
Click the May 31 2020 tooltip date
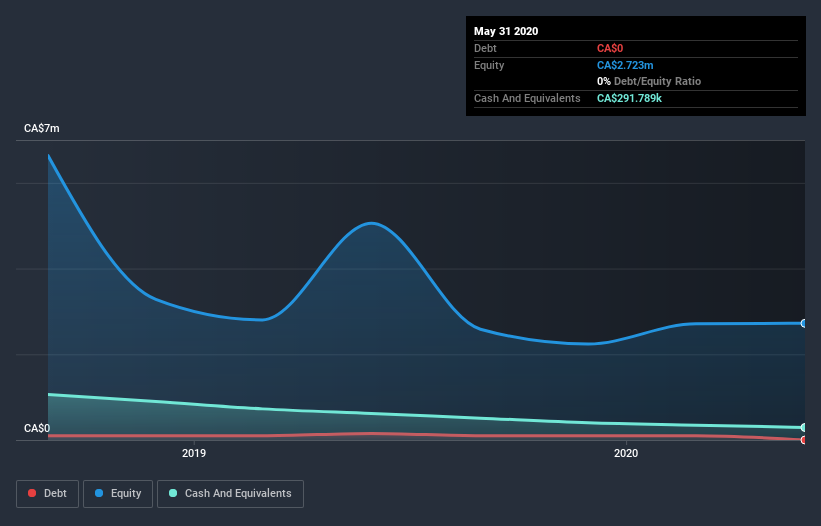506,31
